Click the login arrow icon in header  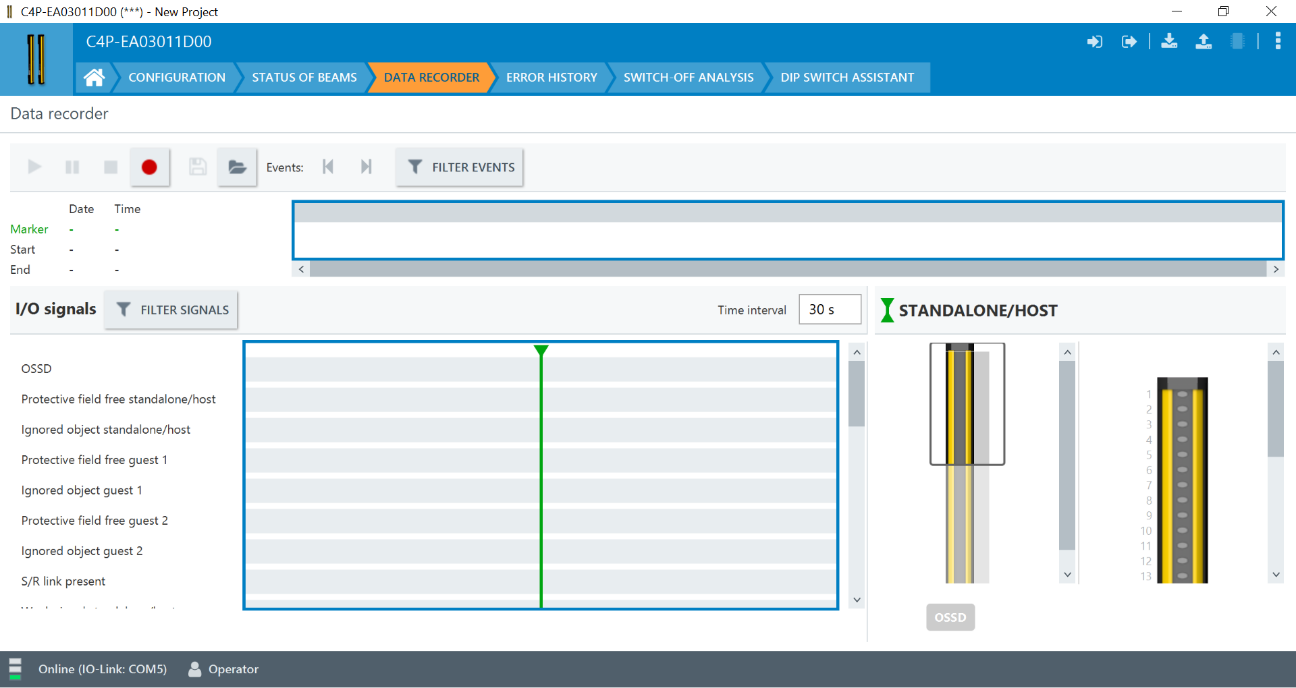[x=1095, y=42]
